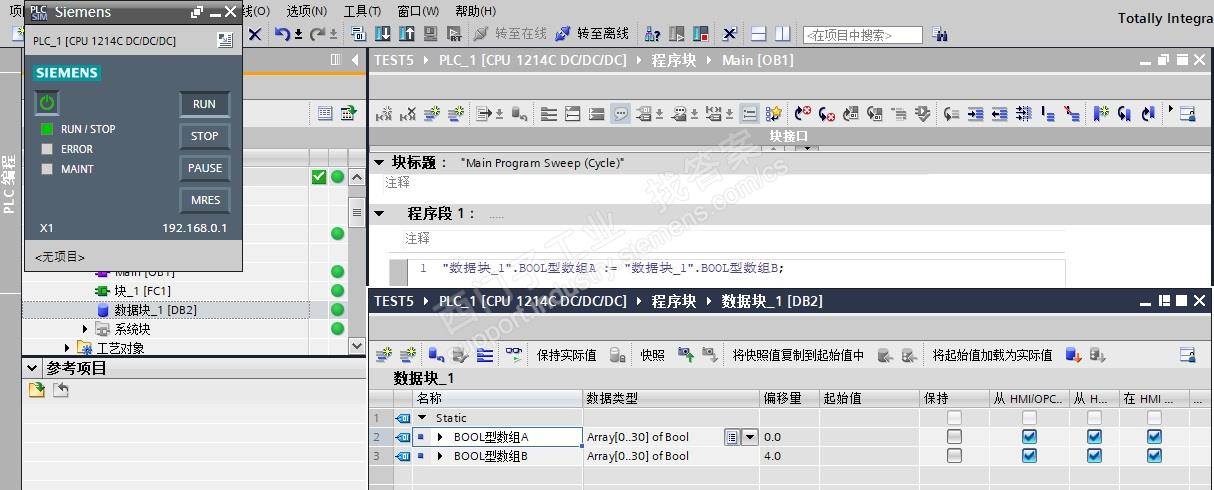Screen dimensions: 1214x490
Task: Click RUN button in PLCSIM
Action: point(204,104)
